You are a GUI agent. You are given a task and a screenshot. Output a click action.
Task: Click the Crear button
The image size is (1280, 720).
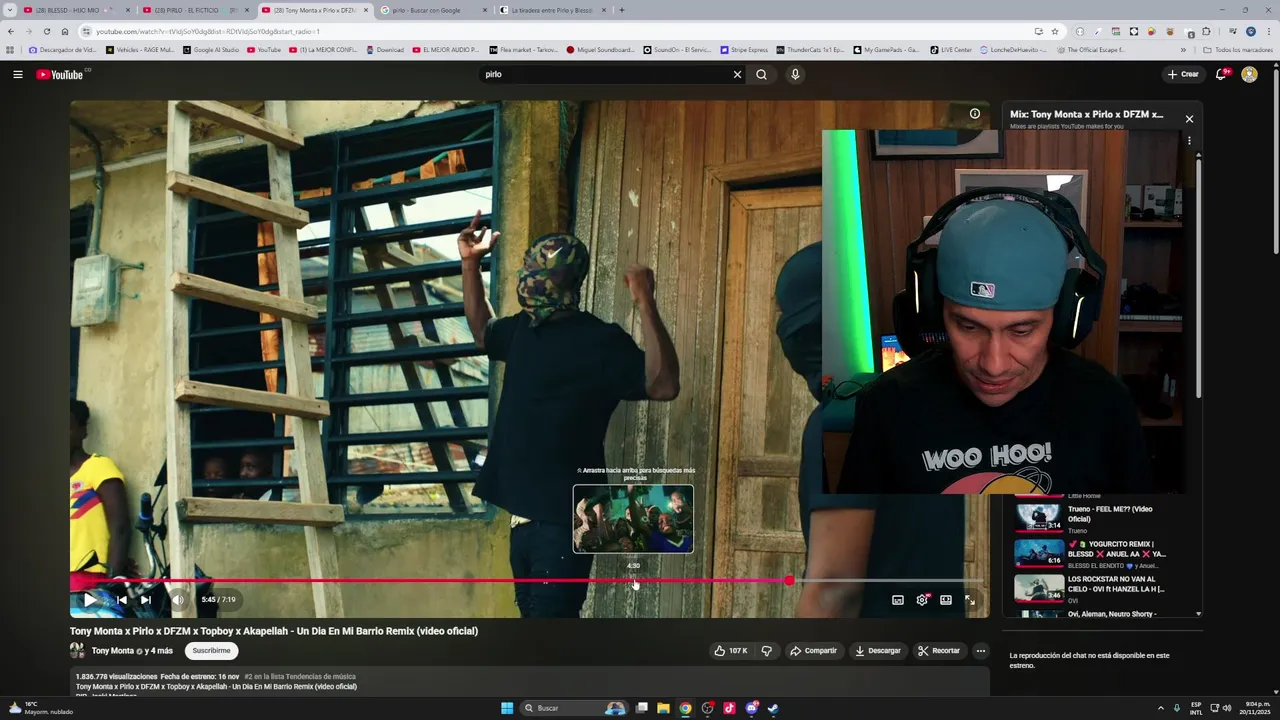(x=1183, y=74)
